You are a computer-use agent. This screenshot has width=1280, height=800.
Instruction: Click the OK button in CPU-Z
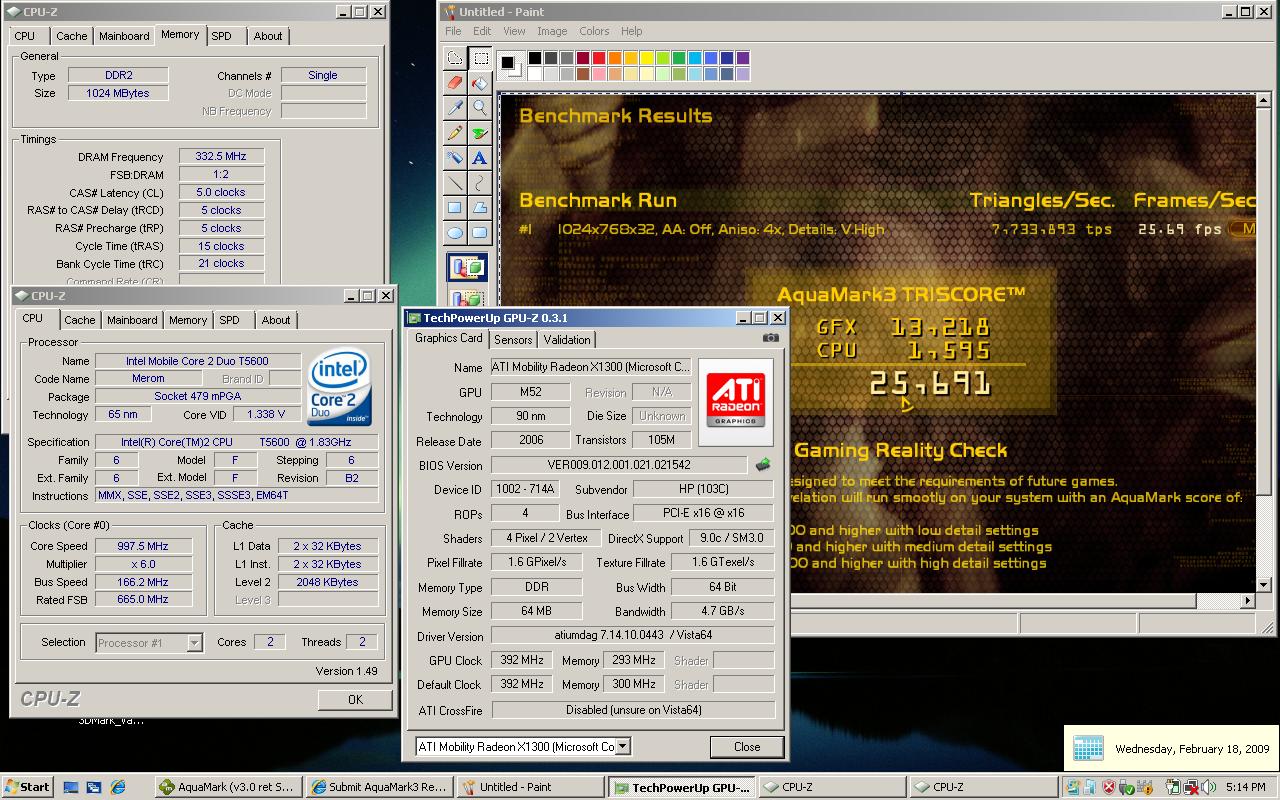tap(355, 700)
